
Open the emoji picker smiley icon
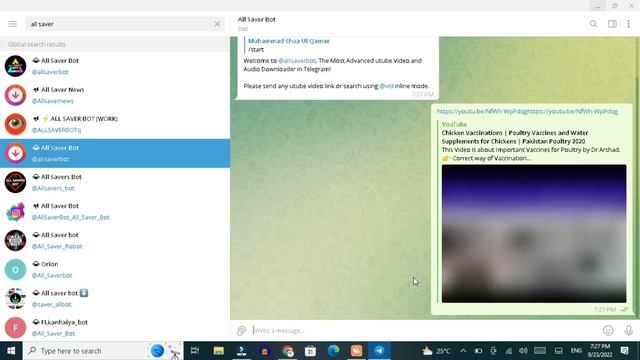click(x=608, y=330)
